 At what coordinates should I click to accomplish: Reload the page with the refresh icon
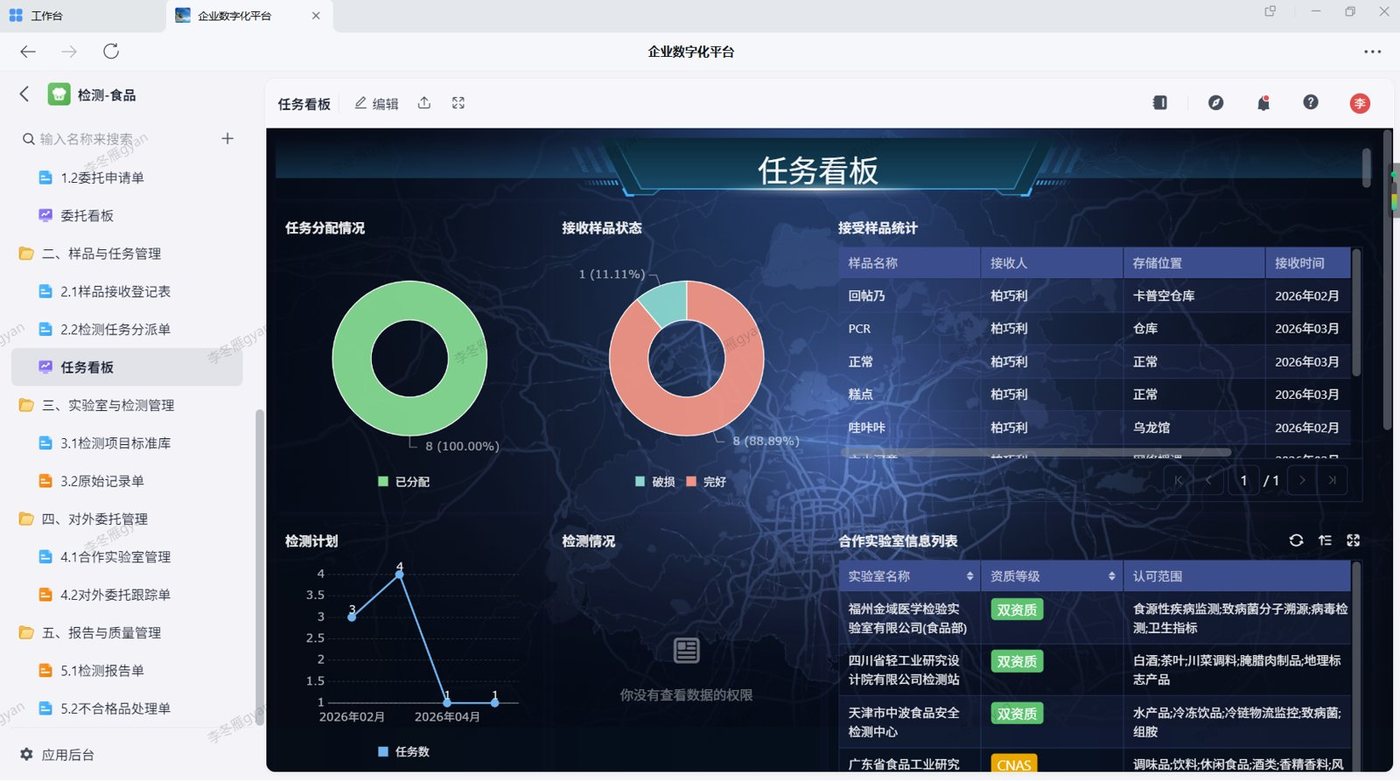(111, 52)
